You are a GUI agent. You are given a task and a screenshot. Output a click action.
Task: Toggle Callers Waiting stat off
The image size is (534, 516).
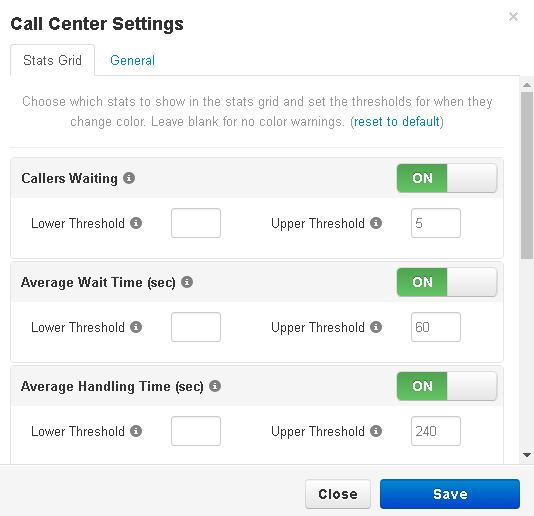coord(447,178)
